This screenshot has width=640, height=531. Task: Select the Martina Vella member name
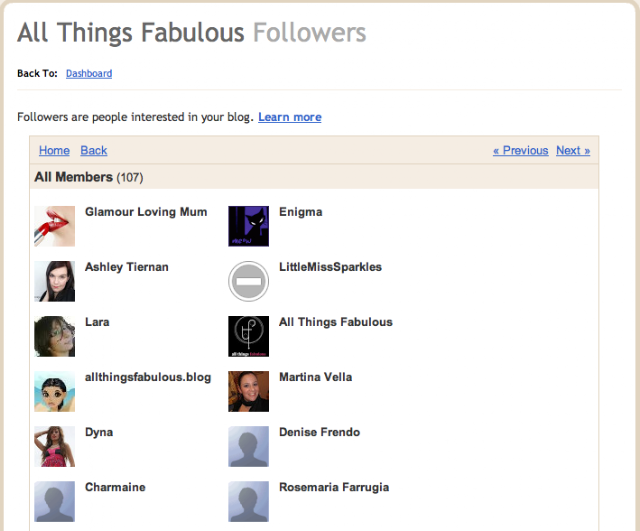coord(315,377)
